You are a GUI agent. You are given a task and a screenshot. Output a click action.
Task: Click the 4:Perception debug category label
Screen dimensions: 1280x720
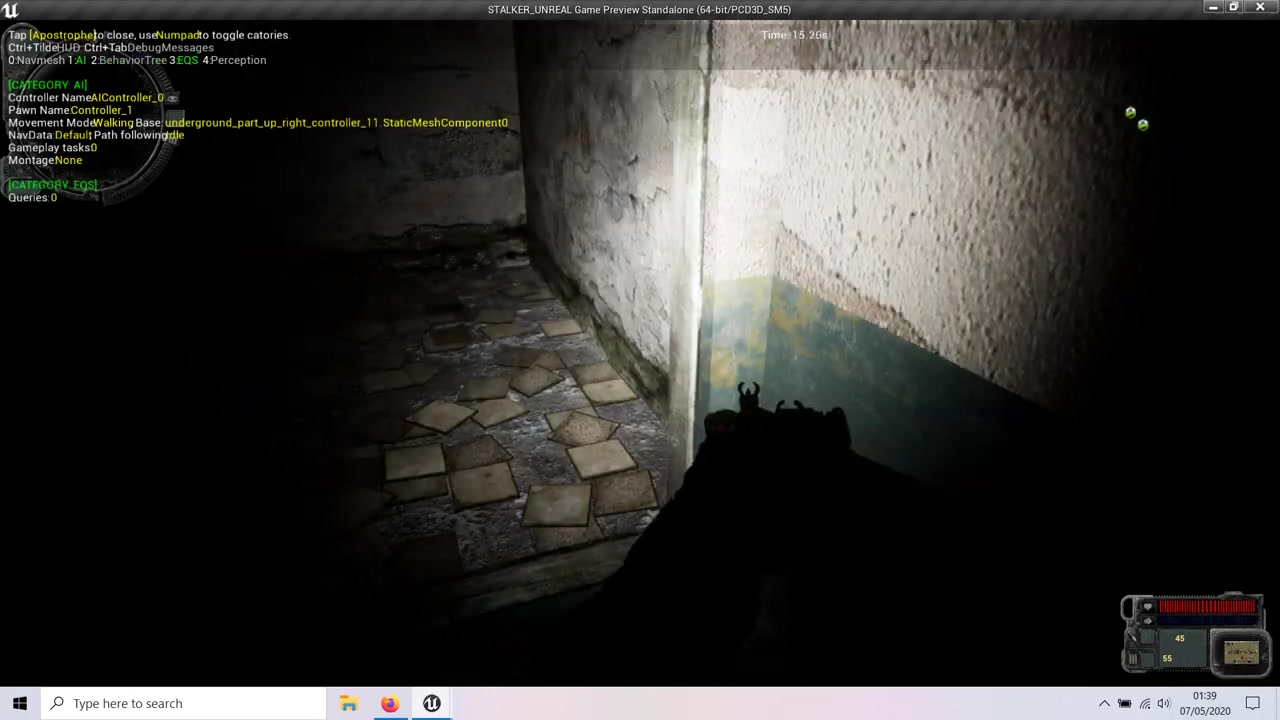[234, 60]
